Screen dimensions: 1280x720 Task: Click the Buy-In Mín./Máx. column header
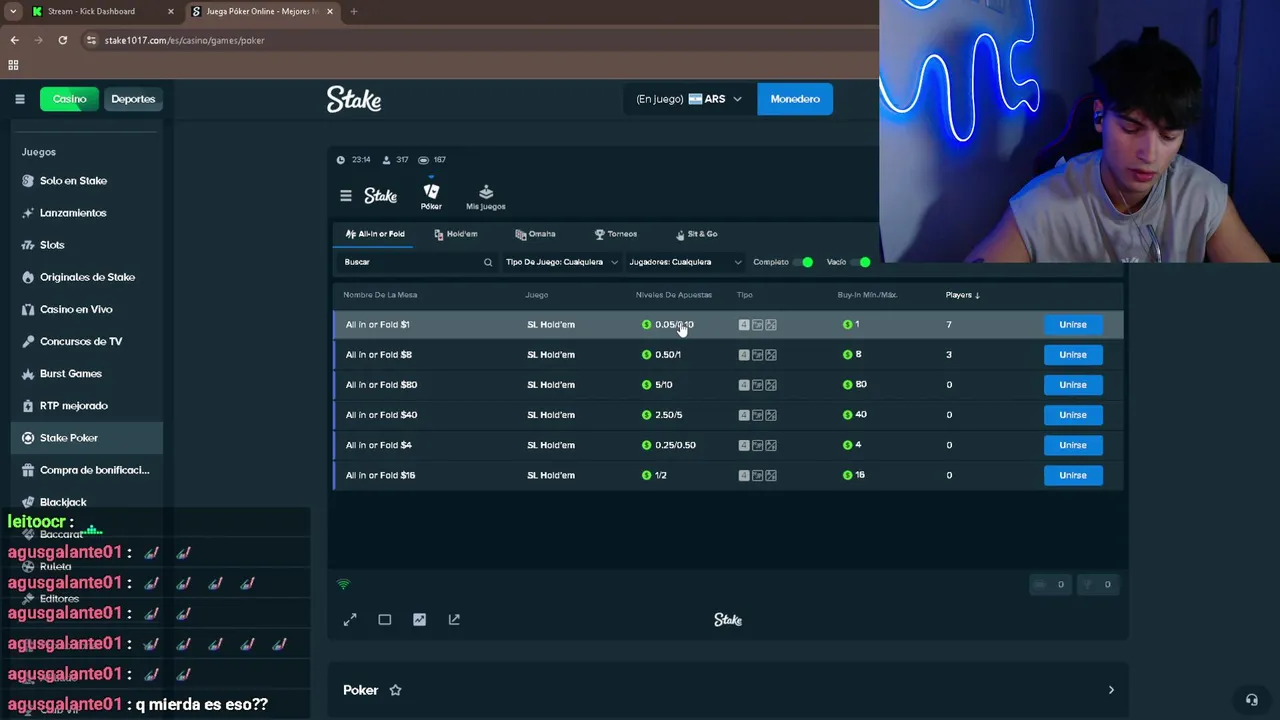(867, 295)
